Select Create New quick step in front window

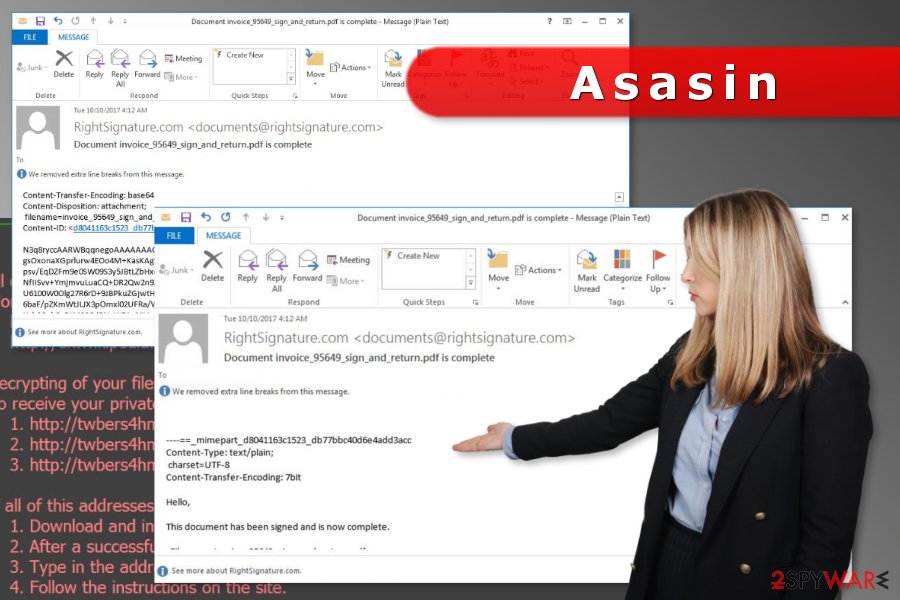coord(419,256)
